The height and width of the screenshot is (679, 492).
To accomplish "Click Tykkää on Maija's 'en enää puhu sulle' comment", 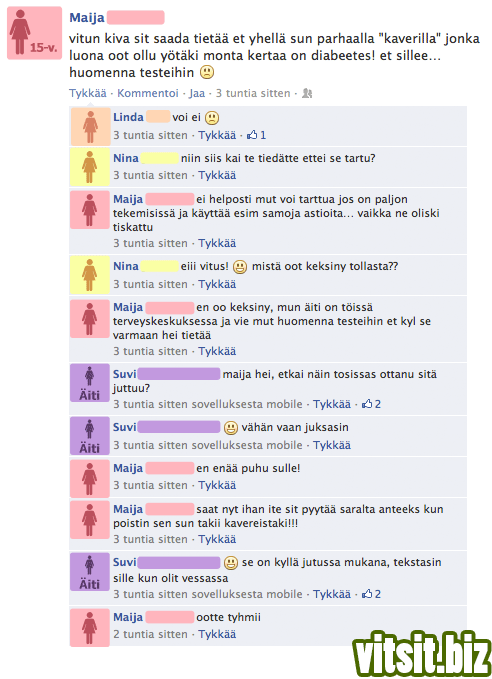I will tap(217, 485).
